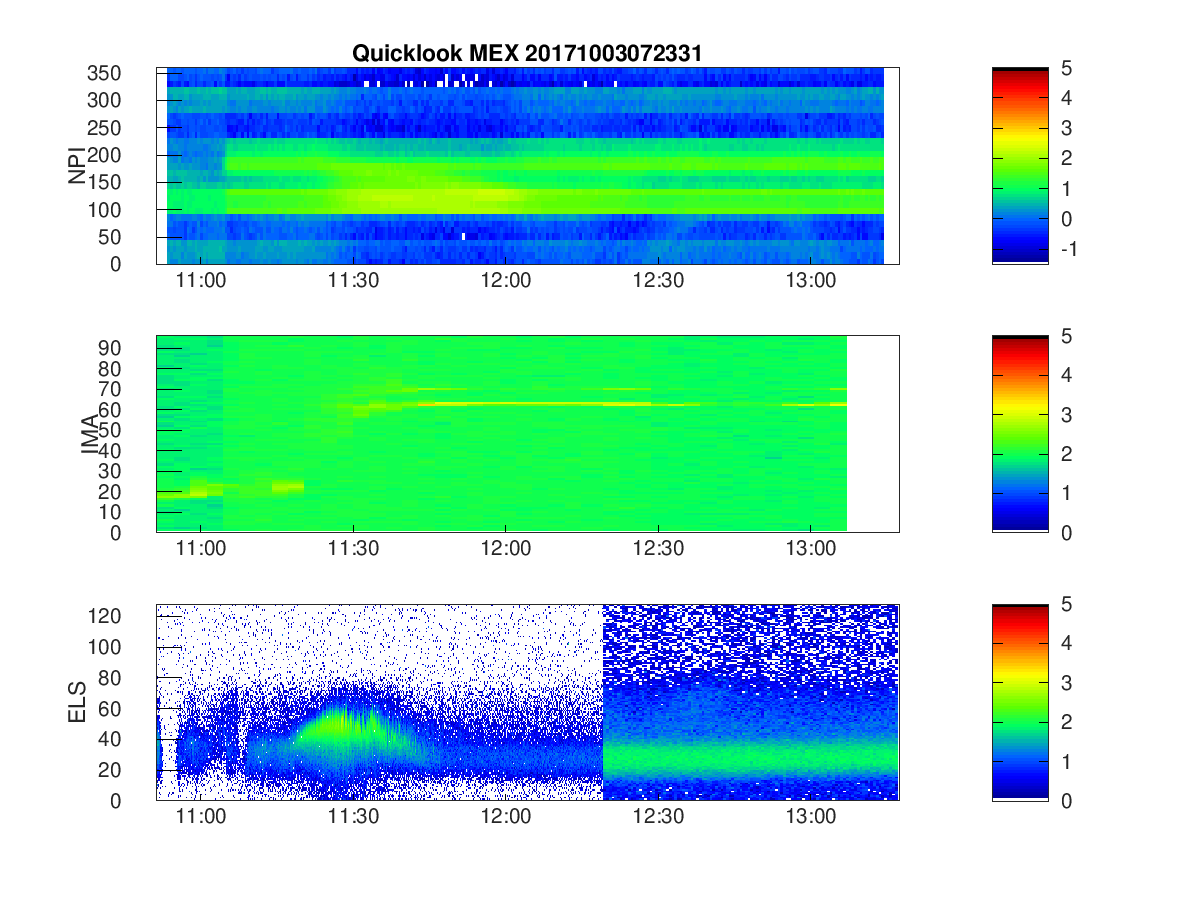Pick the colorbar beside the IMA panel
Viewport: 1200px width, 900px height.
coord(1020,434)
